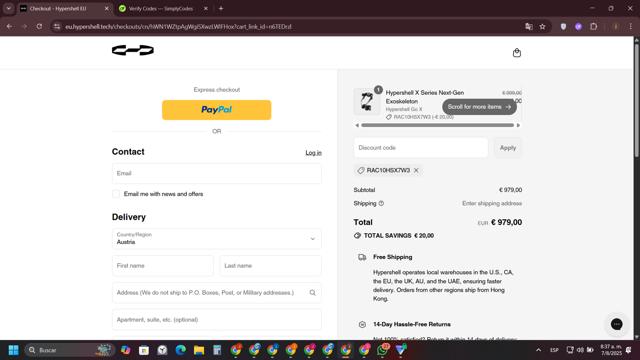Image resolution: width=640 pixels, height=360 pixels.
Task: Open the Chrome three-dot menu
Action: [x=631, y=27]
